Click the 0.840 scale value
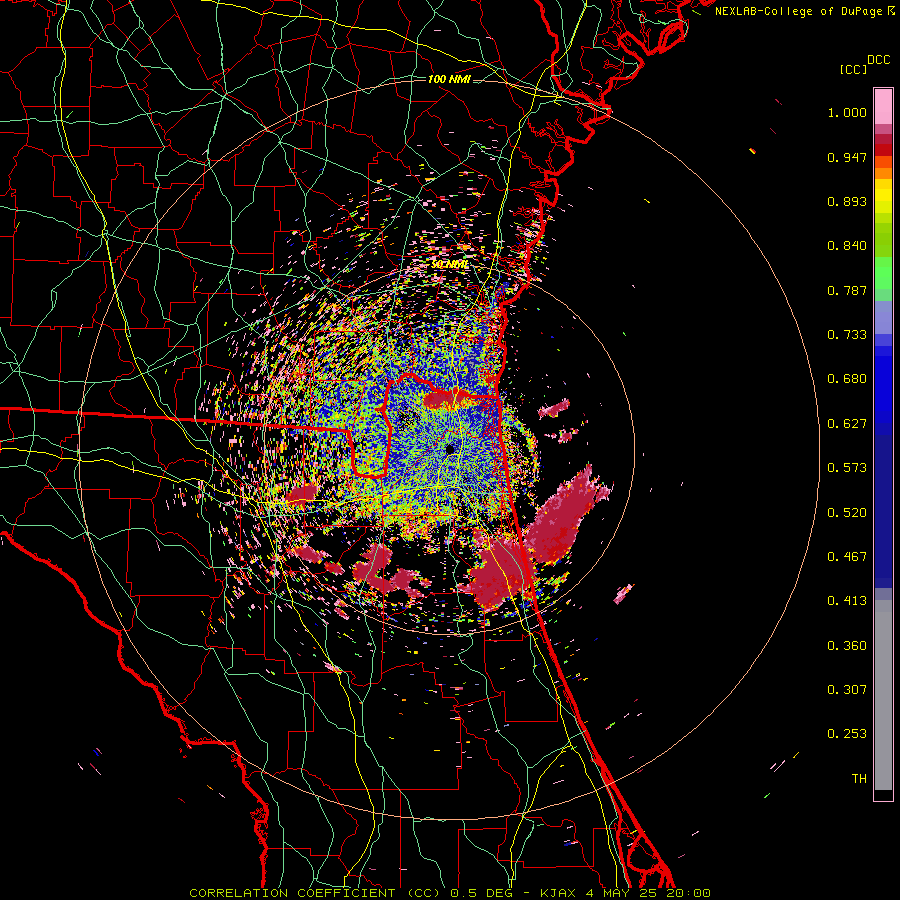This screenshot has width=900, height=900. [x=847, y=246]
